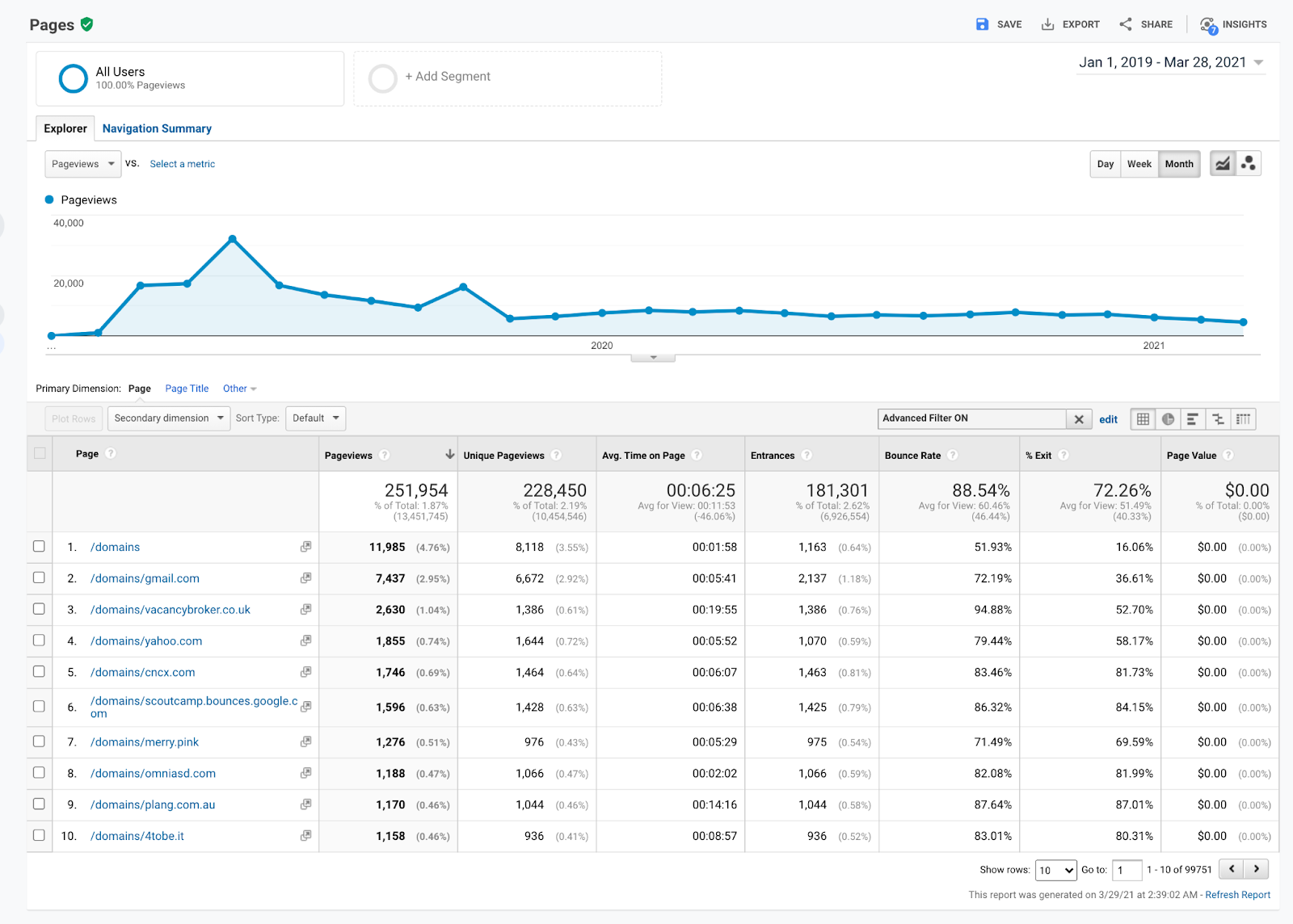Viewport: 1293px width, 924px height.
Task: Edit the advanced filter
Action: pyautogui.click(x=1108, y=419)
